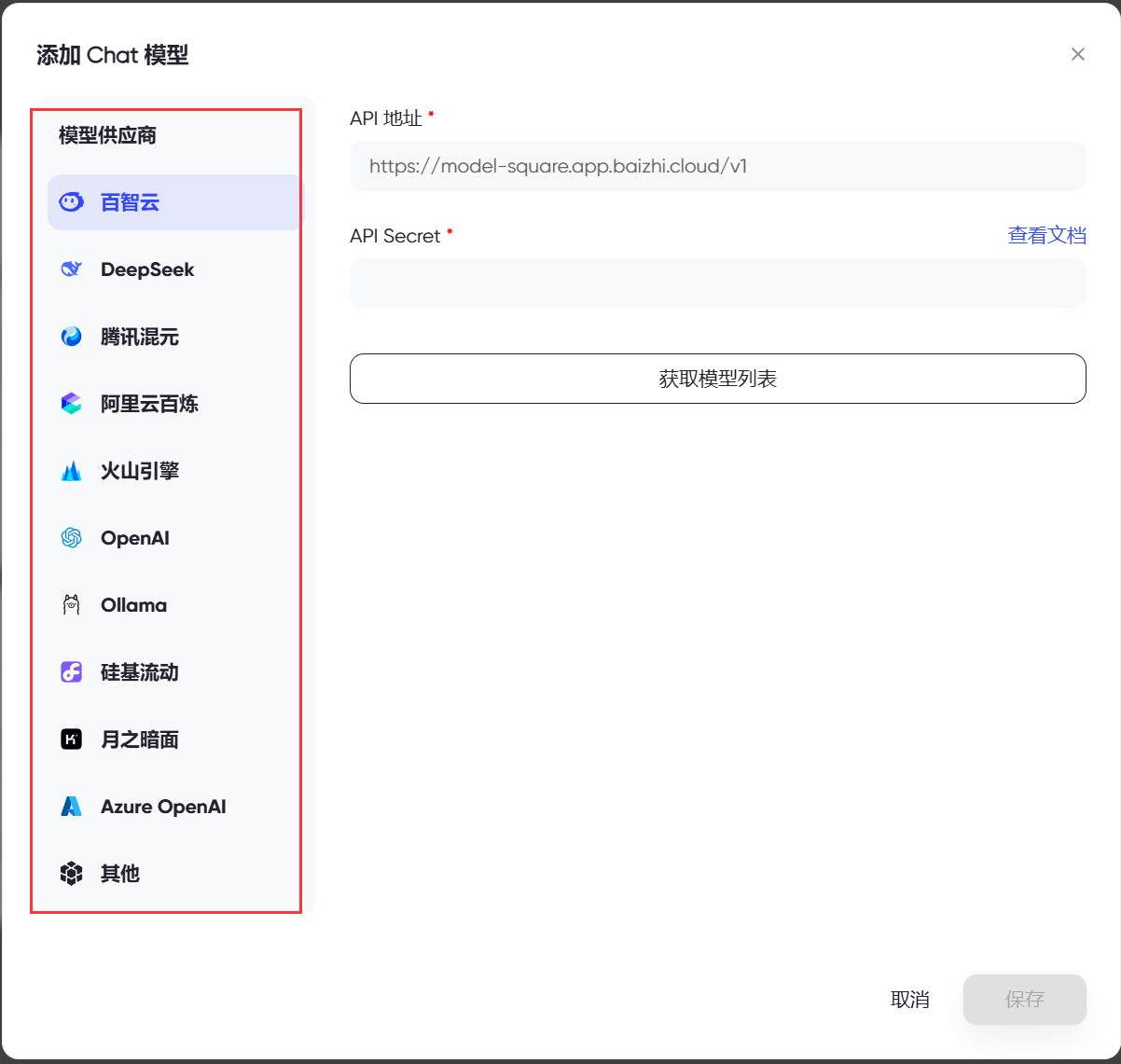Select Ollama provider label
The image size is (1121, 1064).
click(x=133, y=605)
